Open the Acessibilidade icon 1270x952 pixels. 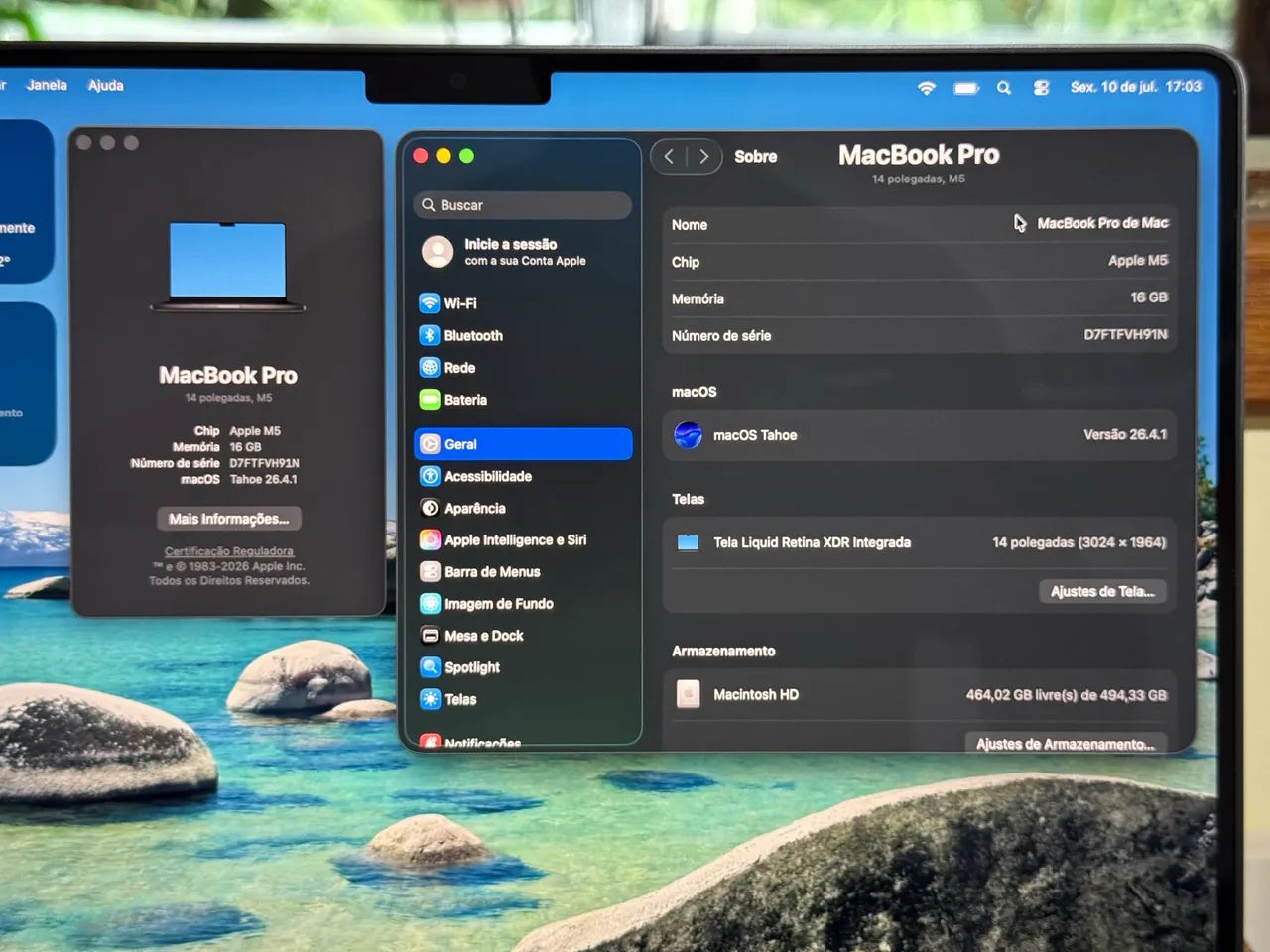pyautogui.click(x=430, y=476)
